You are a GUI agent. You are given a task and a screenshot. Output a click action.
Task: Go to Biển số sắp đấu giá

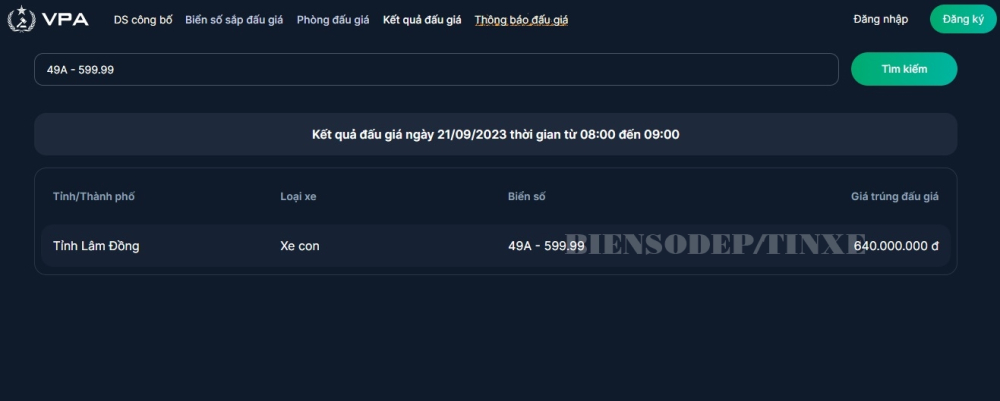point(234,20)
